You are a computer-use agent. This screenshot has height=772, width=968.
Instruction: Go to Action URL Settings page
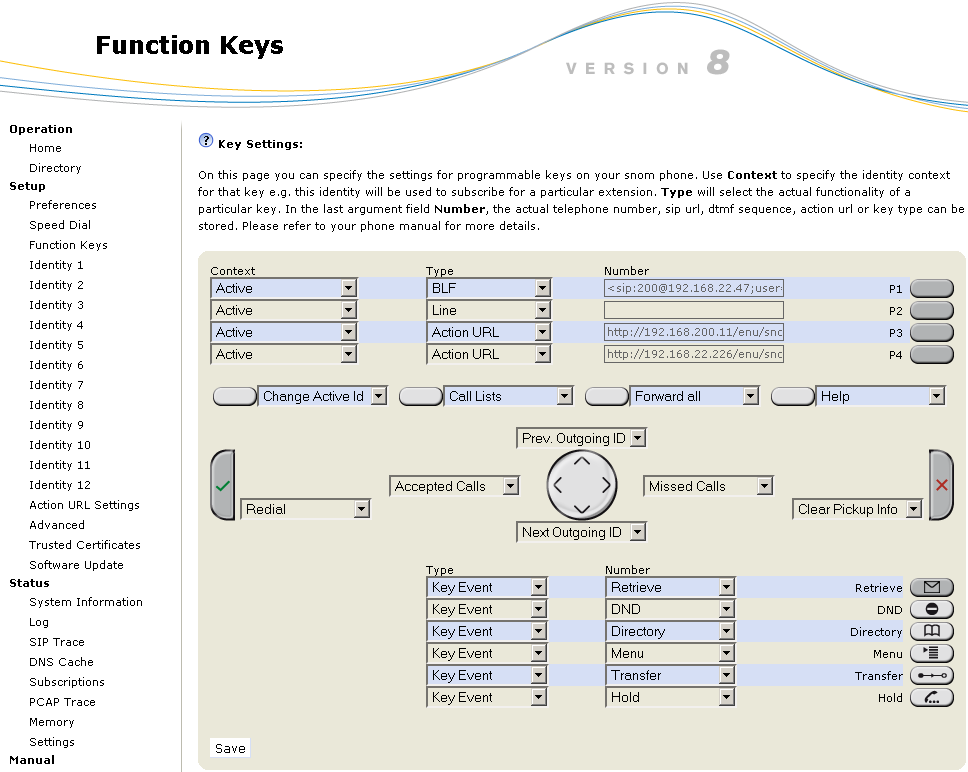click(84, 505)
